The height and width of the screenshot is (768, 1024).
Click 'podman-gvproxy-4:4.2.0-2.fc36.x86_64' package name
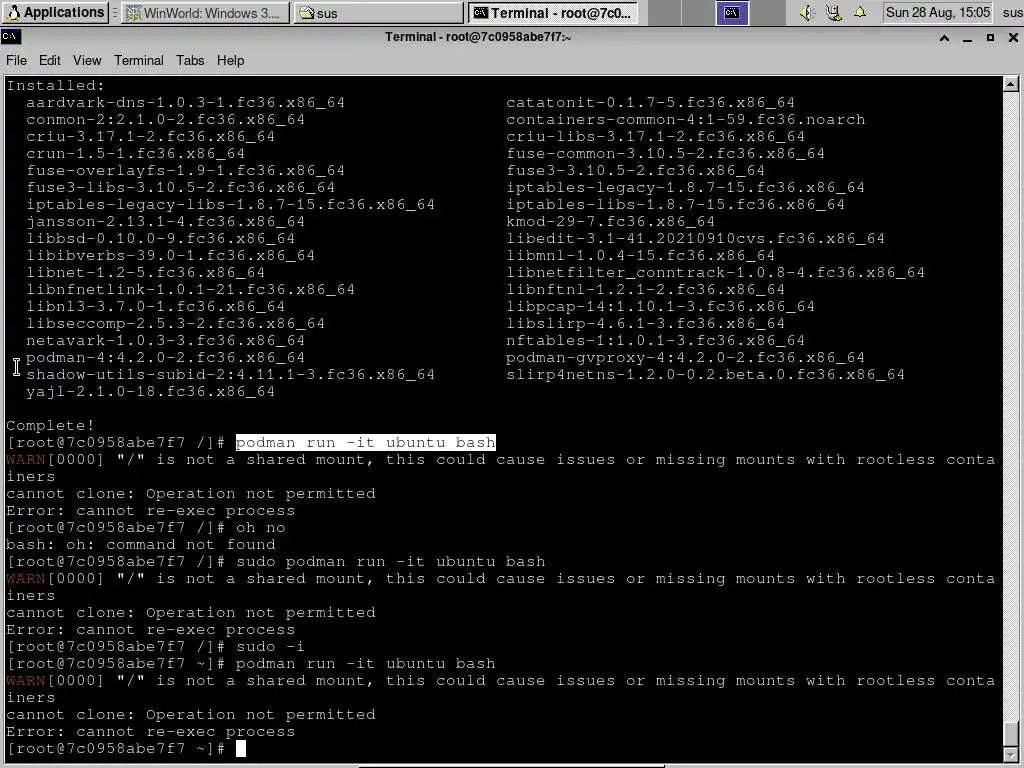(x=685, y=358)
